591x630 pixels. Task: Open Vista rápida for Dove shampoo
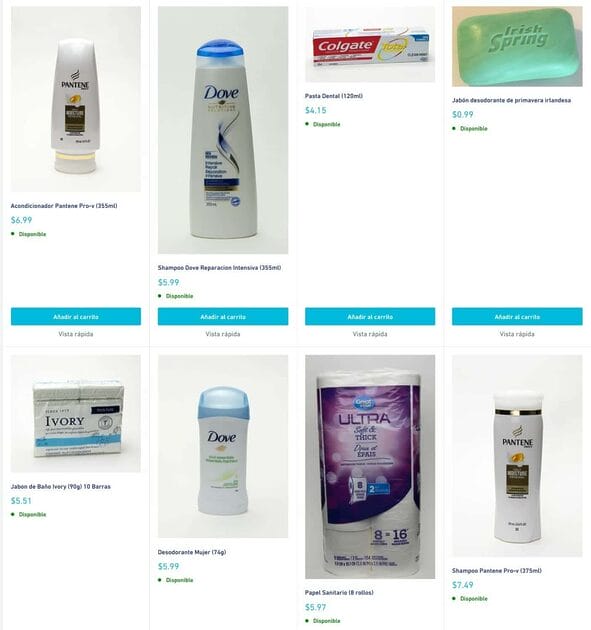[223, 334]
